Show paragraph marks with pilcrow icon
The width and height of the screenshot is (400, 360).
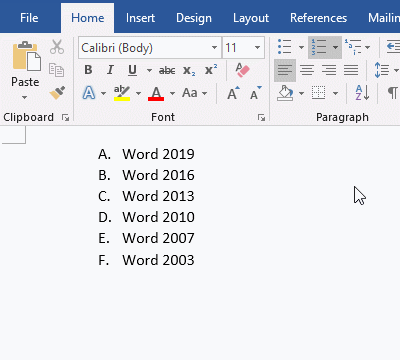pos(393,93)
